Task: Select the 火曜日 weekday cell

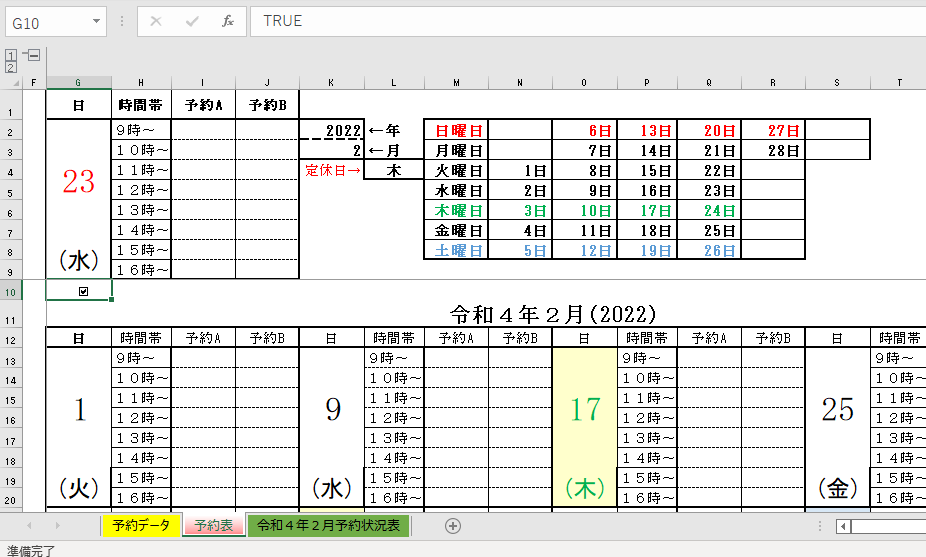Action: click(457, 170)
